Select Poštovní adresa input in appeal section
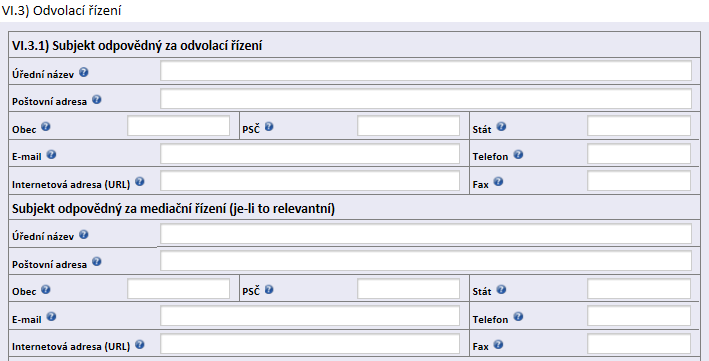The width and height of the screenshot is (709, 361). [x=426, y=99]
